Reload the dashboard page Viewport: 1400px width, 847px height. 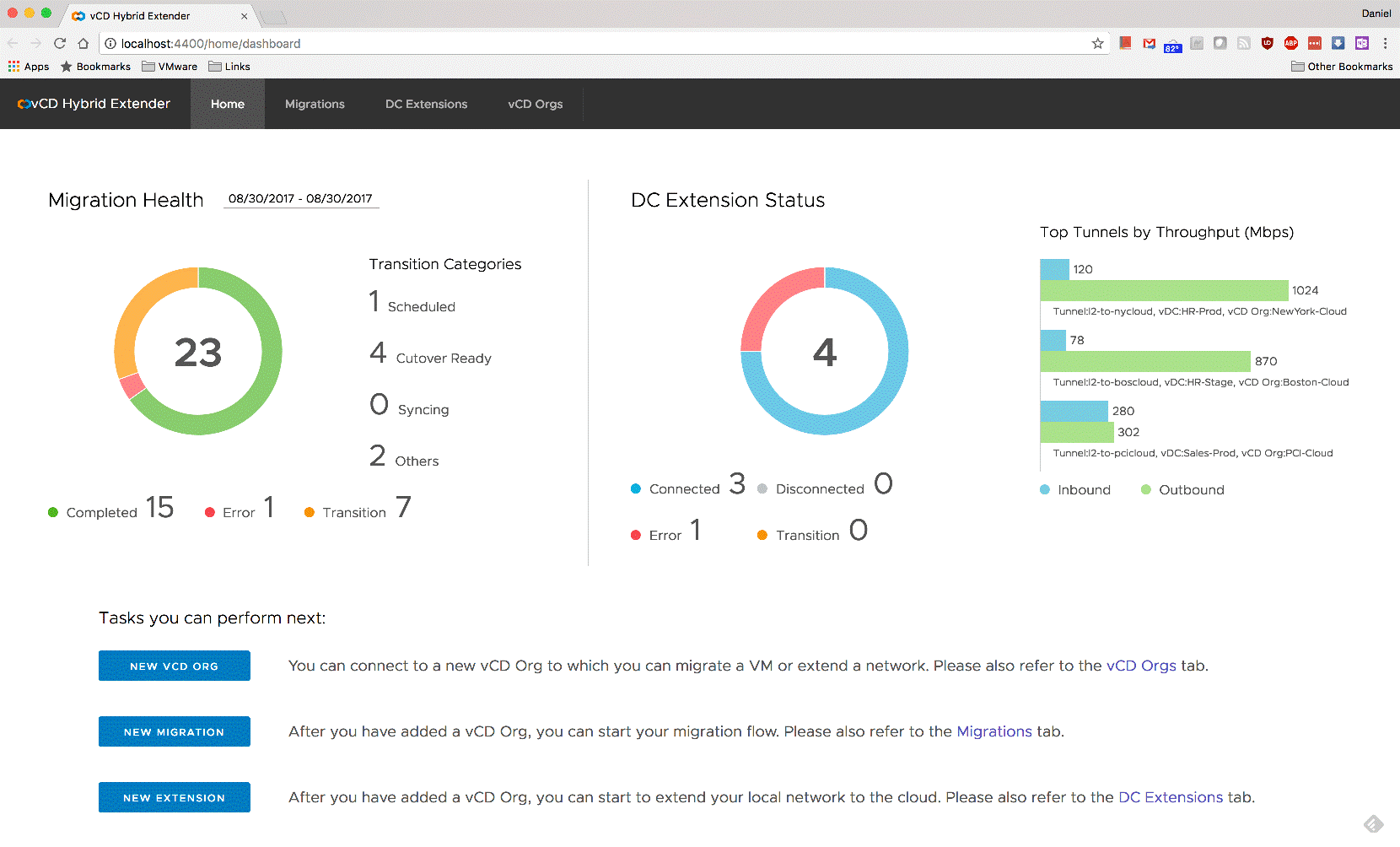59,43
